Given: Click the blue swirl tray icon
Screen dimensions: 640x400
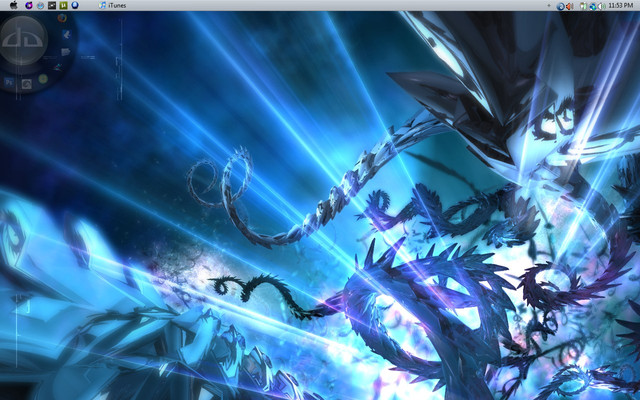Looking at the screenshot, I should point(560,6).
